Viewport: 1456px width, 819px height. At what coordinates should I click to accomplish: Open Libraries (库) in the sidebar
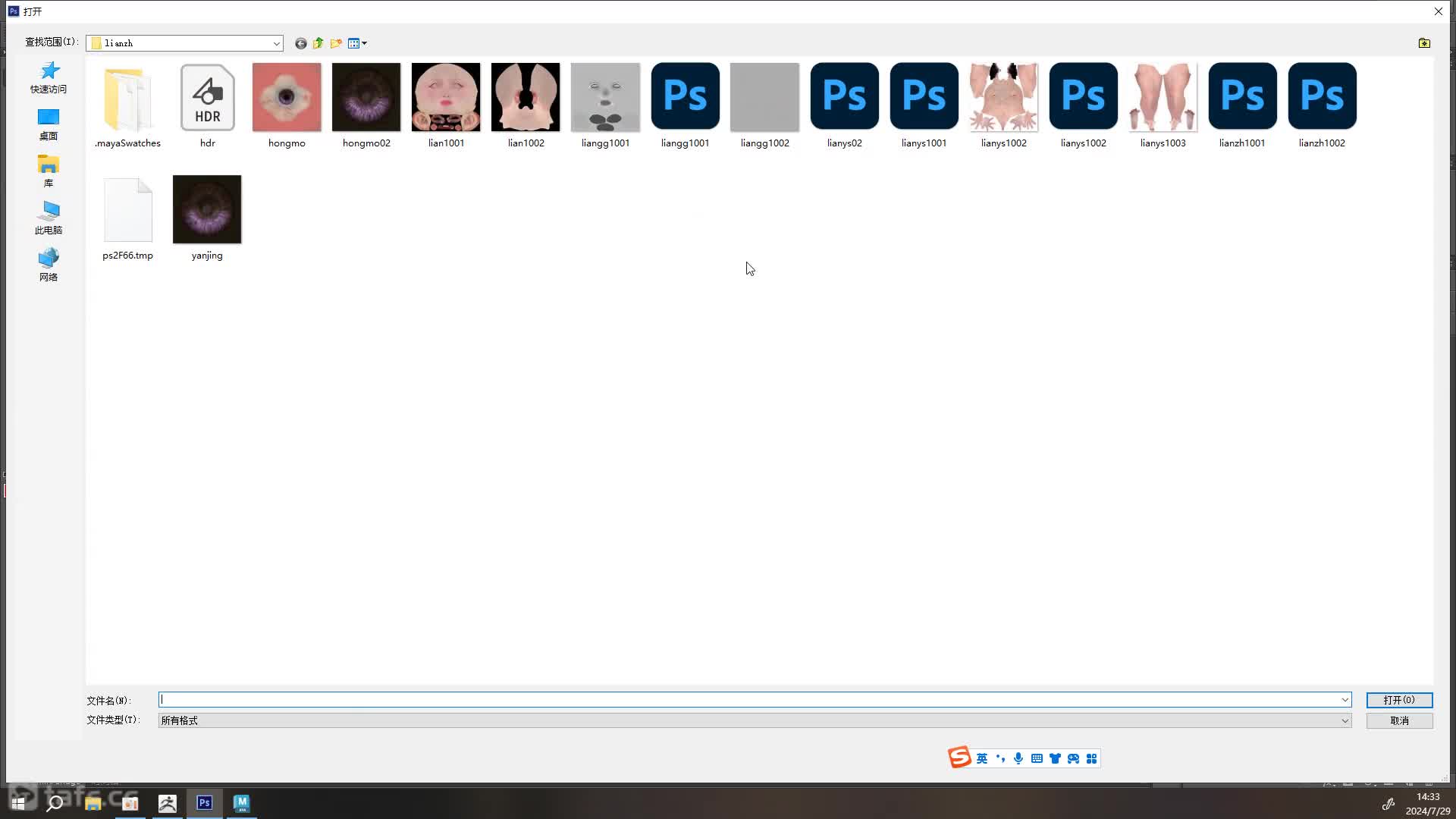49,172
